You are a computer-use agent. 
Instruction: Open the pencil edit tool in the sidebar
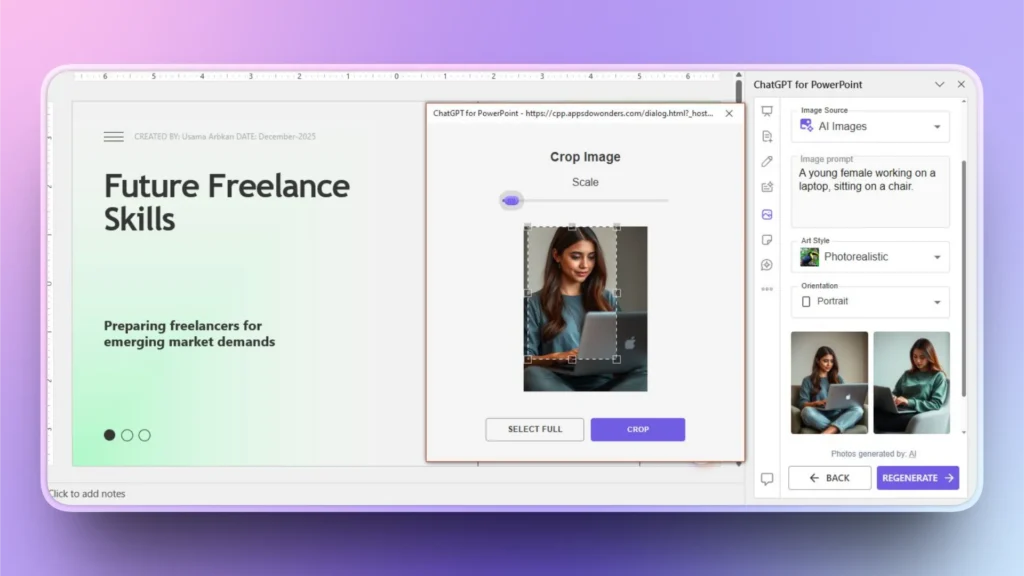pos(767,162)
